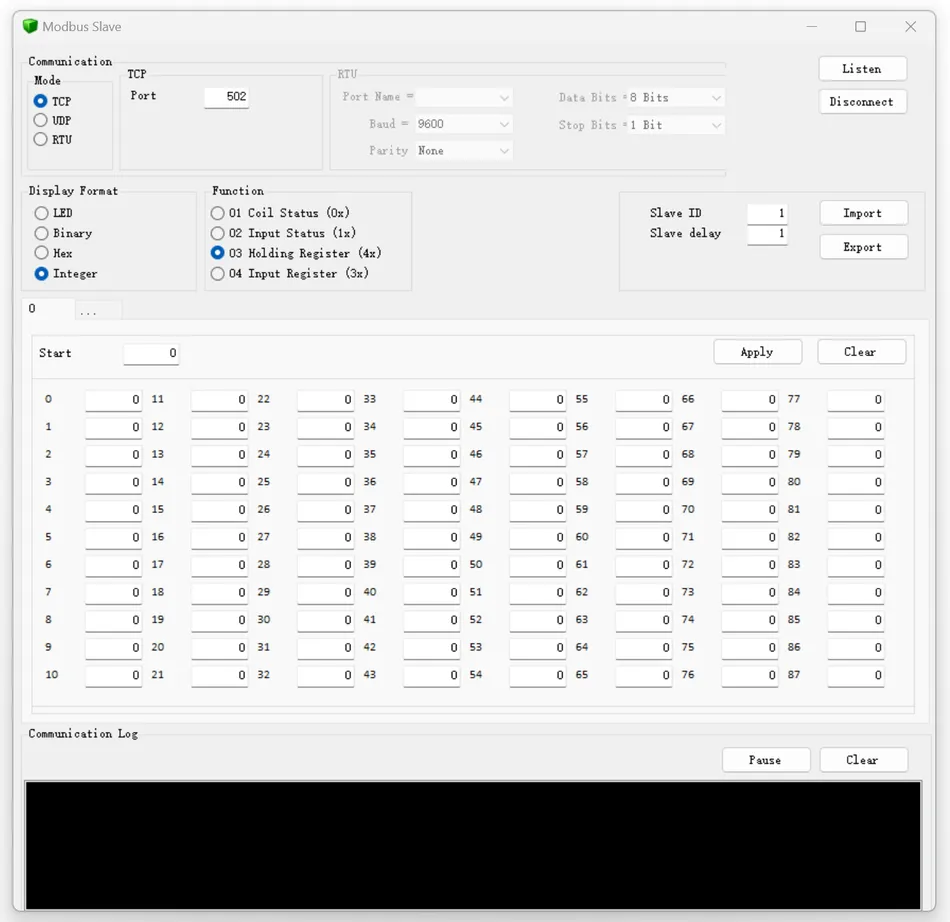
Task: Focus the Slave ID field
Action: pyautogui.click(x=767, y=214)
